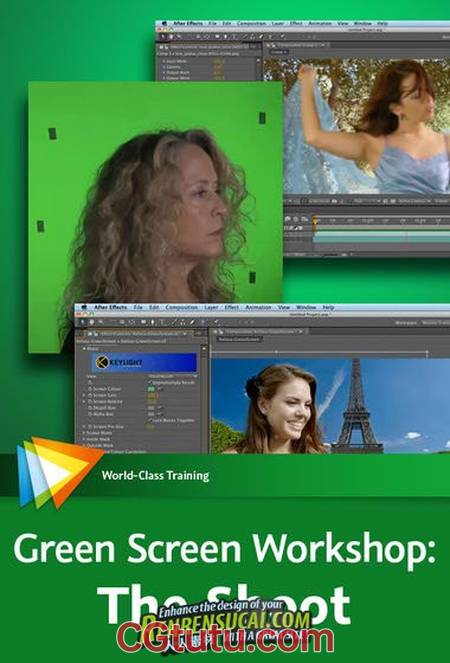Select the Selection tool in the upper After Effects window

163,37
